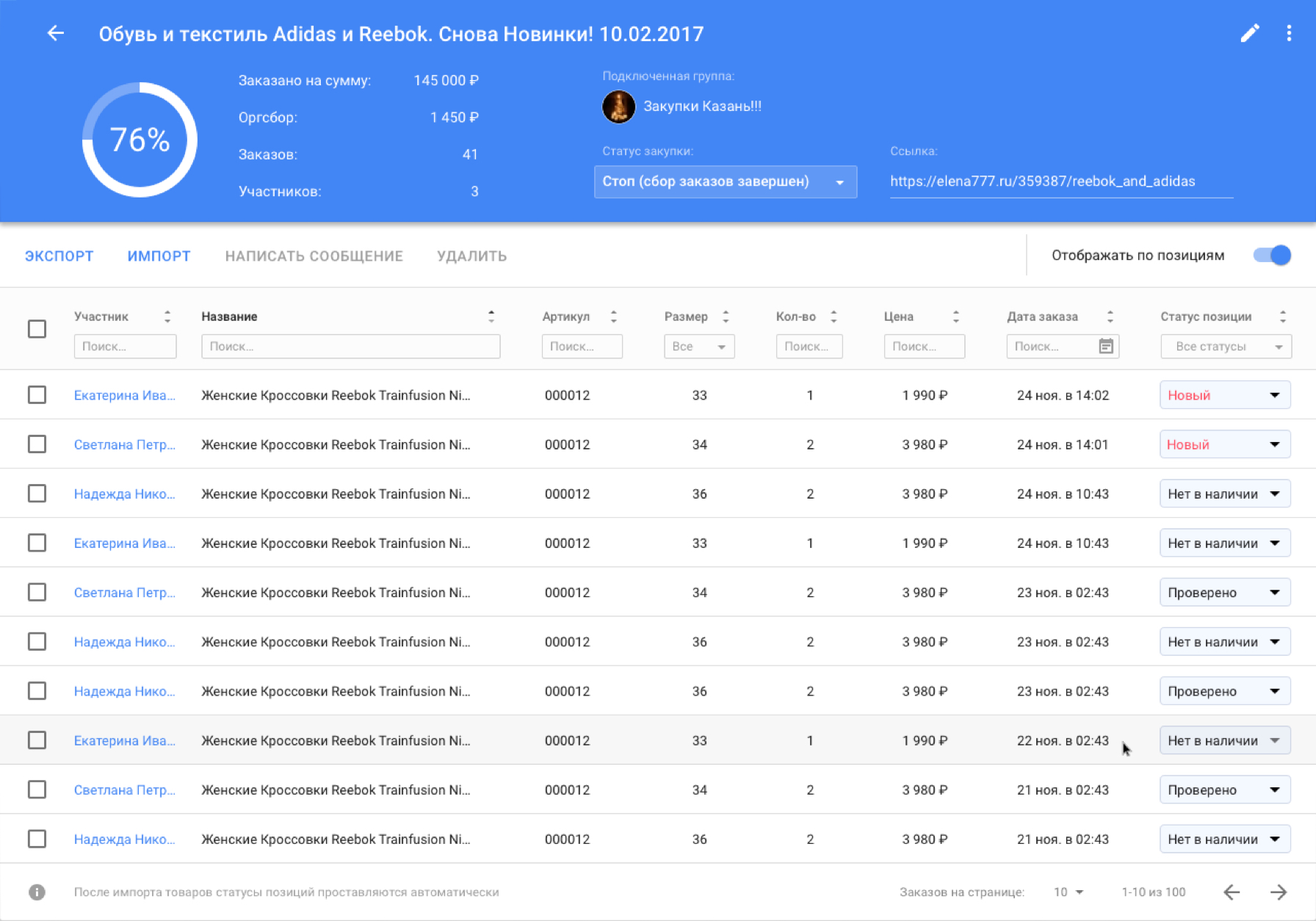Viewport: 1316px width, 921px height.
Task: Click the back arrow in the header
Action: pos(56,33)
